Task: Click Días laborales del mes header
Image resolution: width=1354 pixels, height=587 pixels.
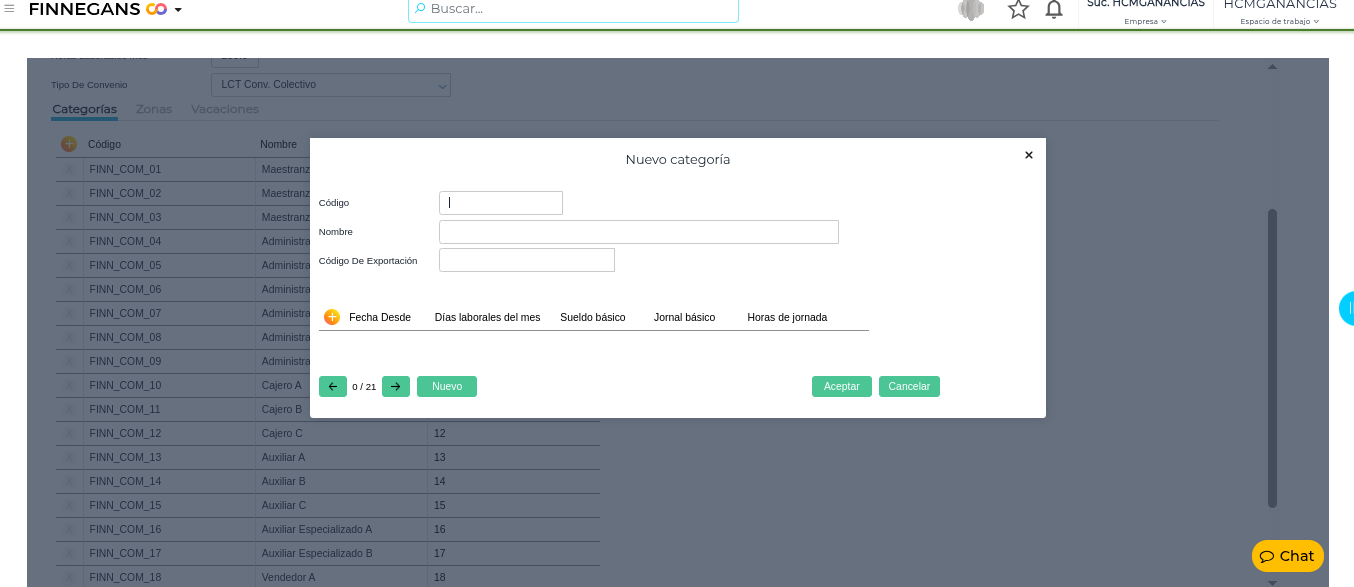Action: point(487,317)
